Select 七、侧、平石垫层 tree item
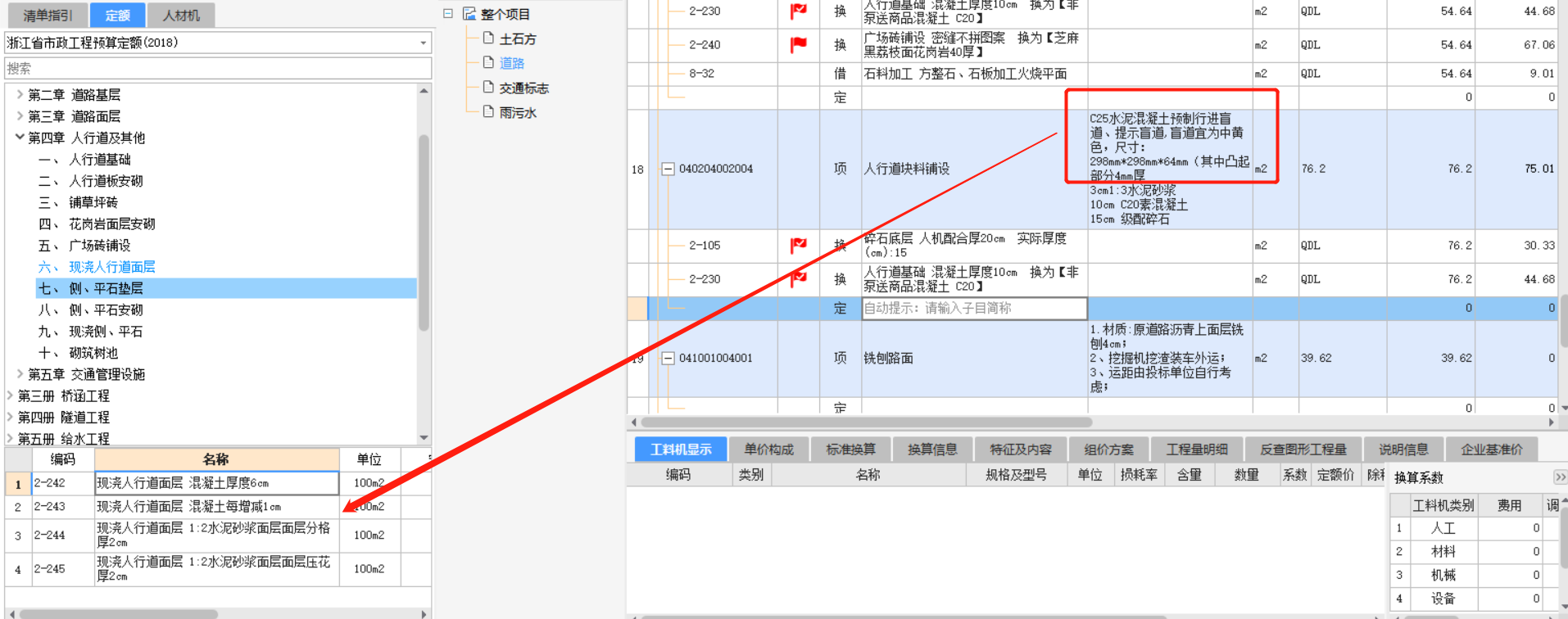 coord(226,288)
